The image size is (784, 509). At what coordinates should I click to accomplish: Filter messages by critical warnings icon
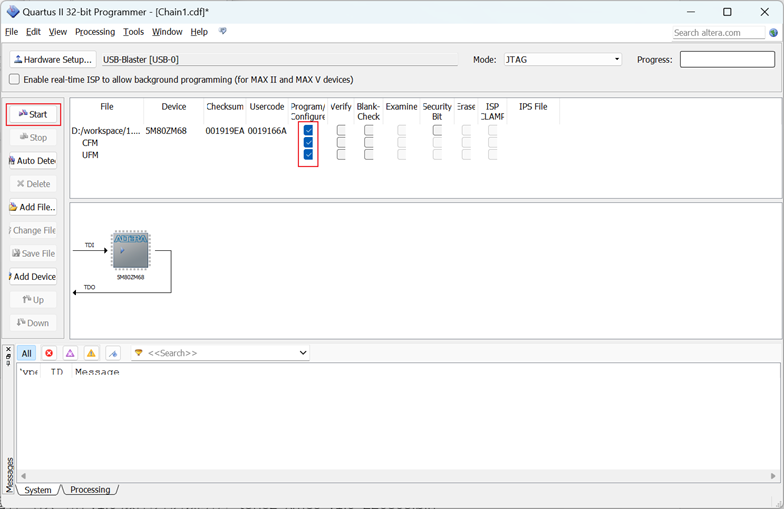[x=70, y=354]
